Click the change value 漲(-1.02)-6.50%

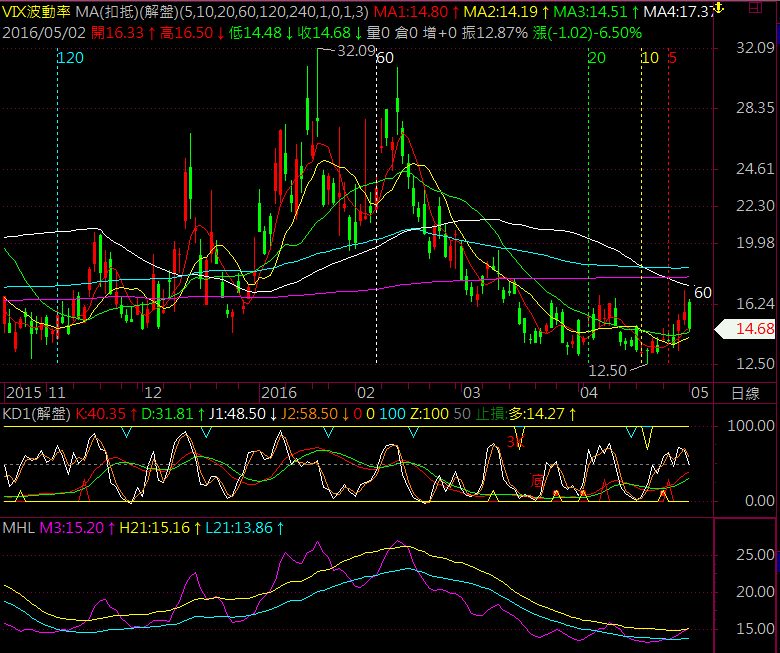coord(587,33)
